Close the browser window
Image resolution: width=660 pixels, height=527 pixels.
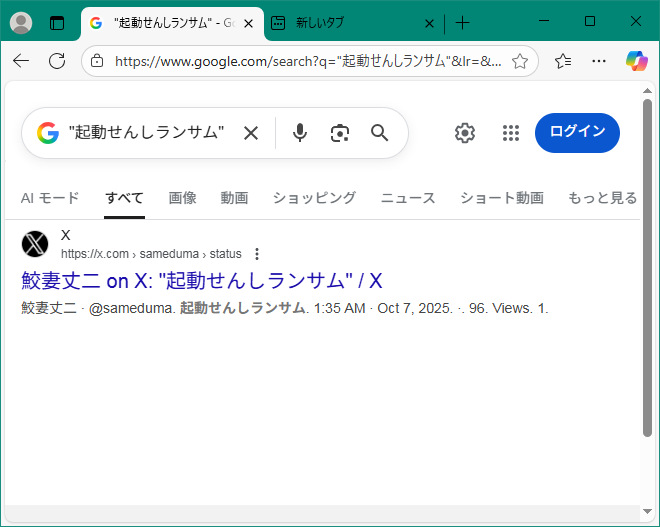pos(636,21)
